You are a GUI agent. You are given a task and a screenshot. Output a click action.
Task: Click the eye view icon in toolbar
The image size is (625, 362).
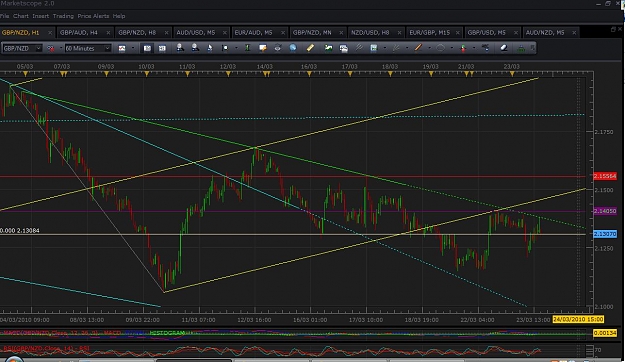click(278, 48)
